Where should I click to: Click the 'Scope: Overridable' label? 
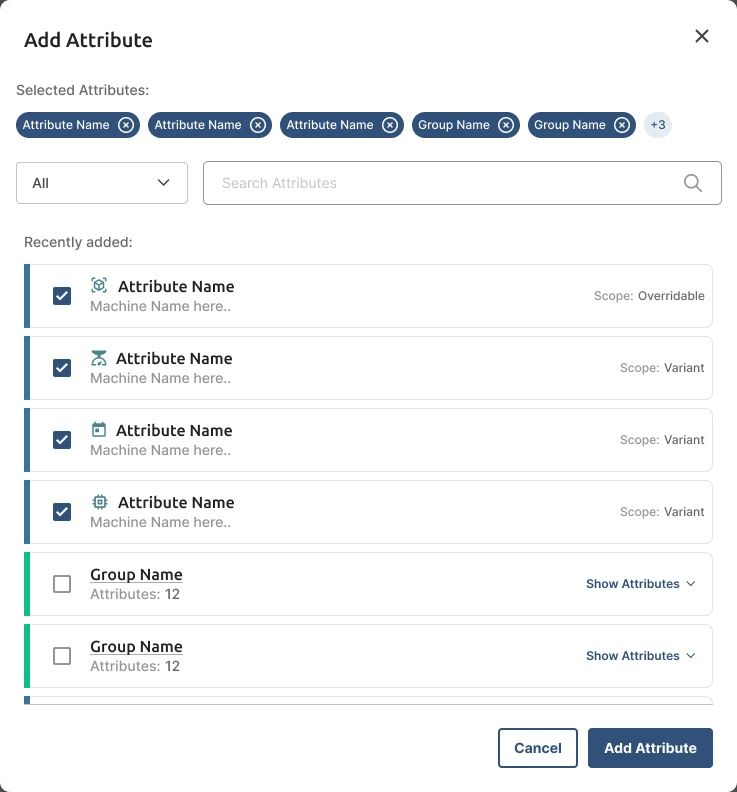649,296
